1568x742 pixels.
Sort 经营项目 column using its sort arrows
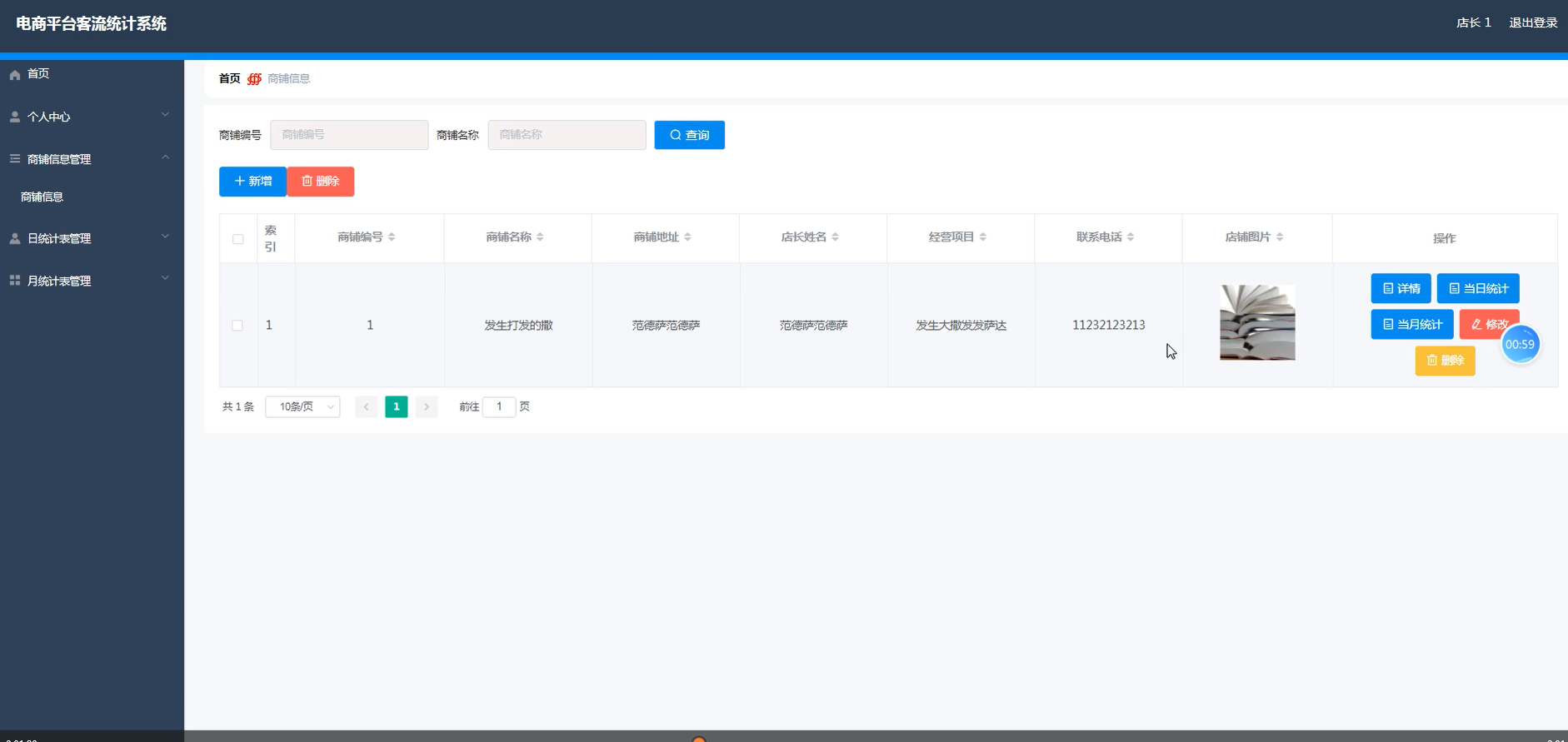(982, 237)
